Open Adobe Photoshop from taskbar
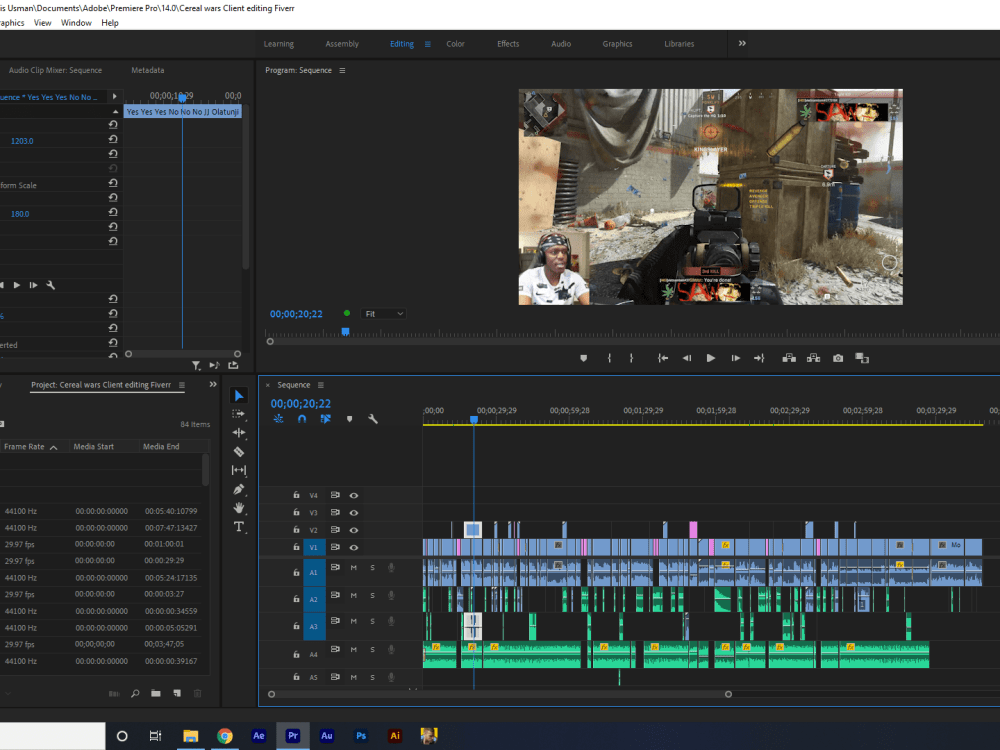This screenshot has height=750, width=1000. point(361,736)
